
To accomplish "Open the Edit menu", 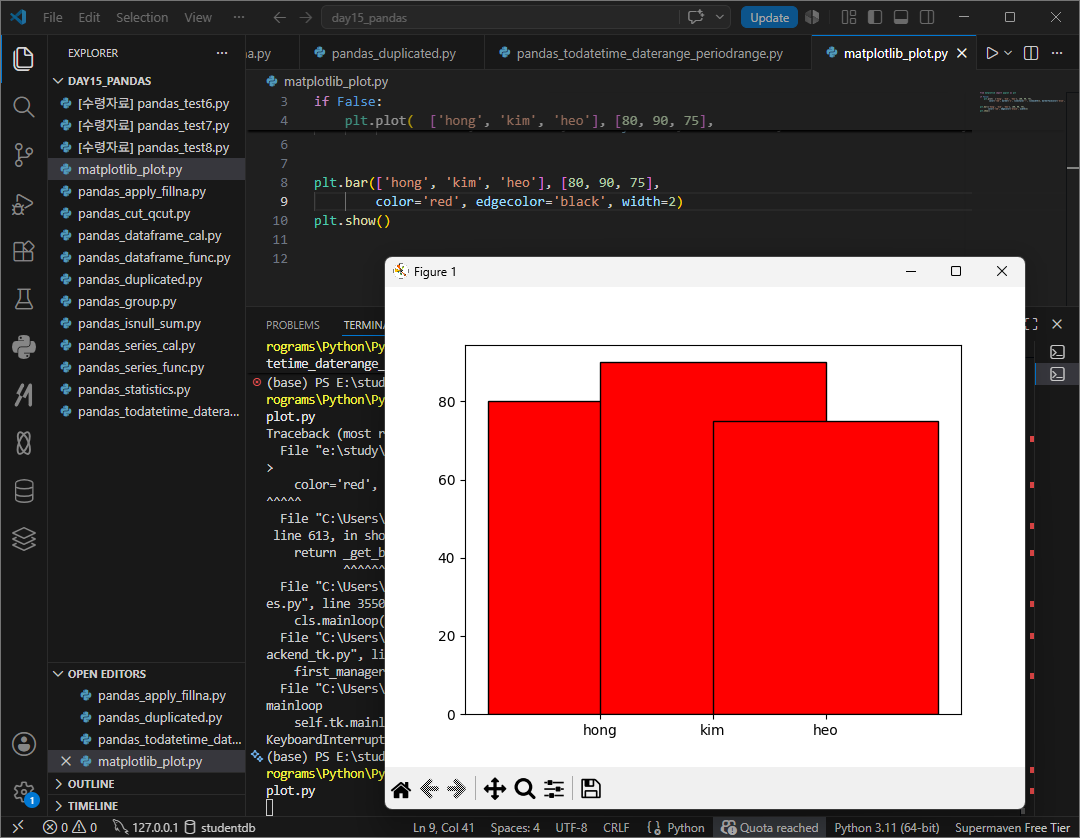I will tap(89, 17).
